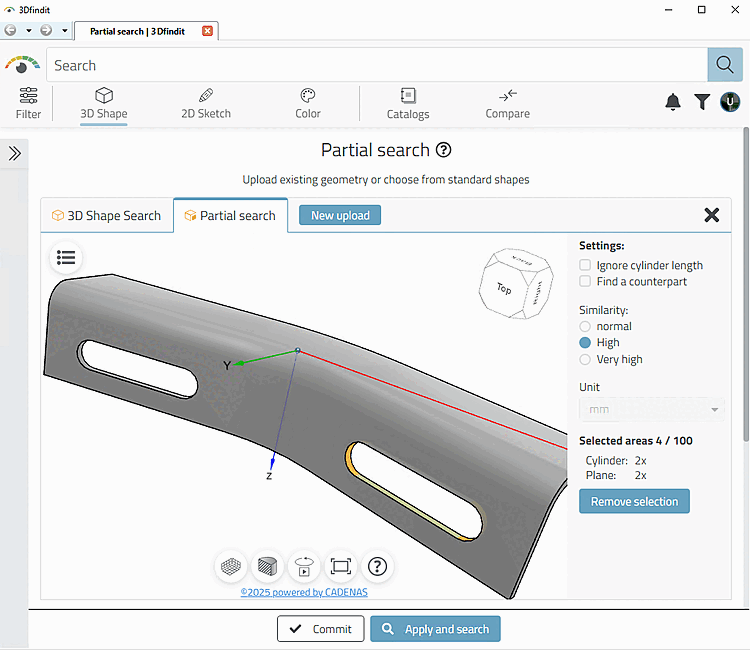Click the fit-to-view frame icon

tap(341, 567)
